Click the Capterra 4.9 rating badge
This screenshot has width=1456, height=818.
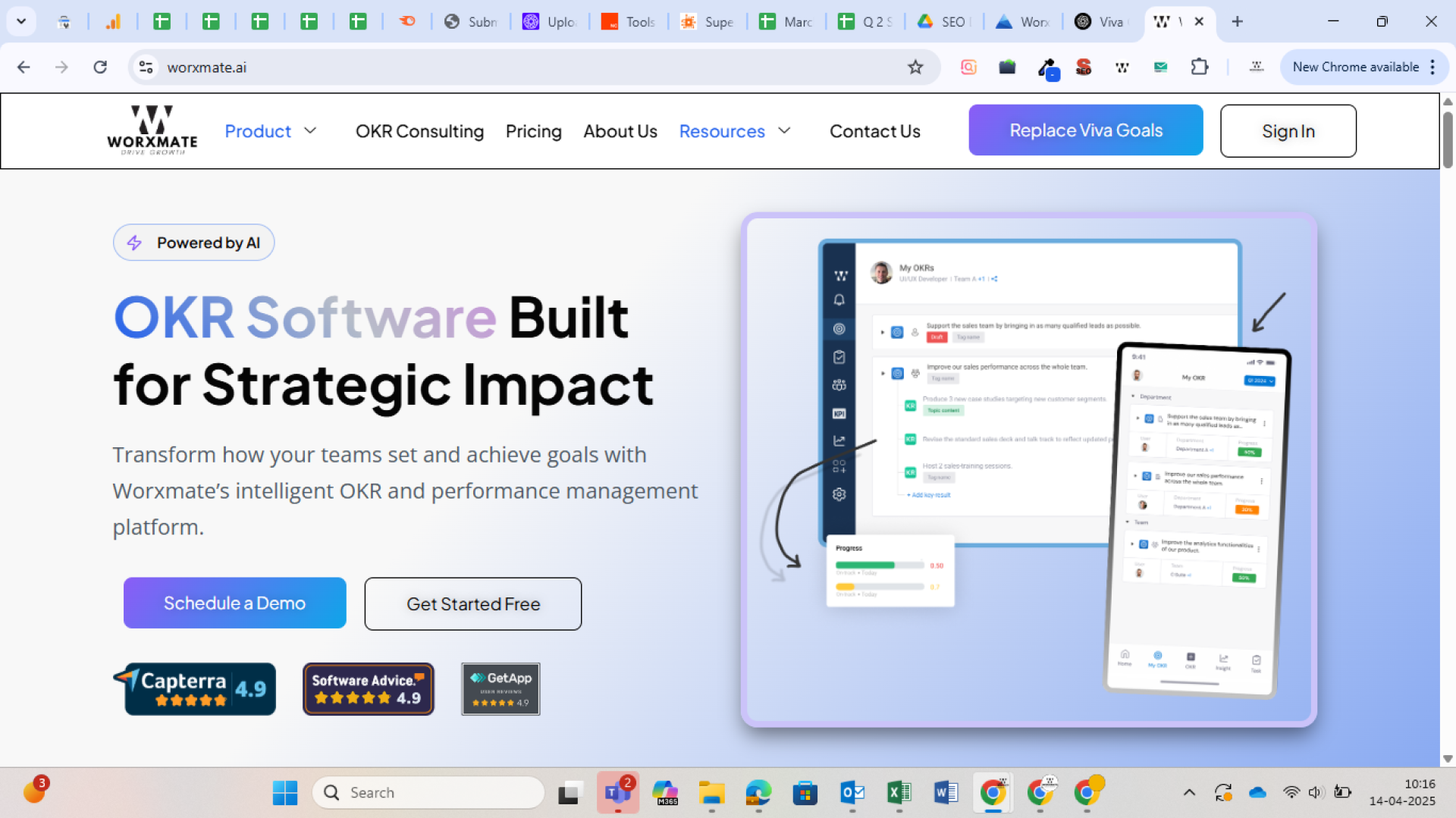[194, 688]
